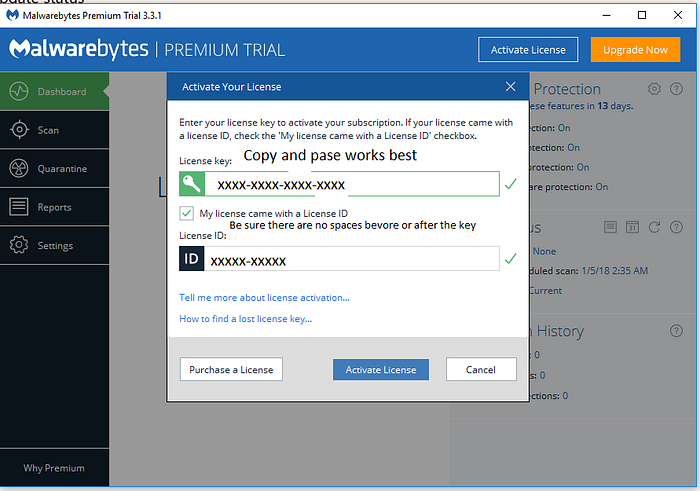Click Why Premium at sidebar bottom

(x=54, y=468)
